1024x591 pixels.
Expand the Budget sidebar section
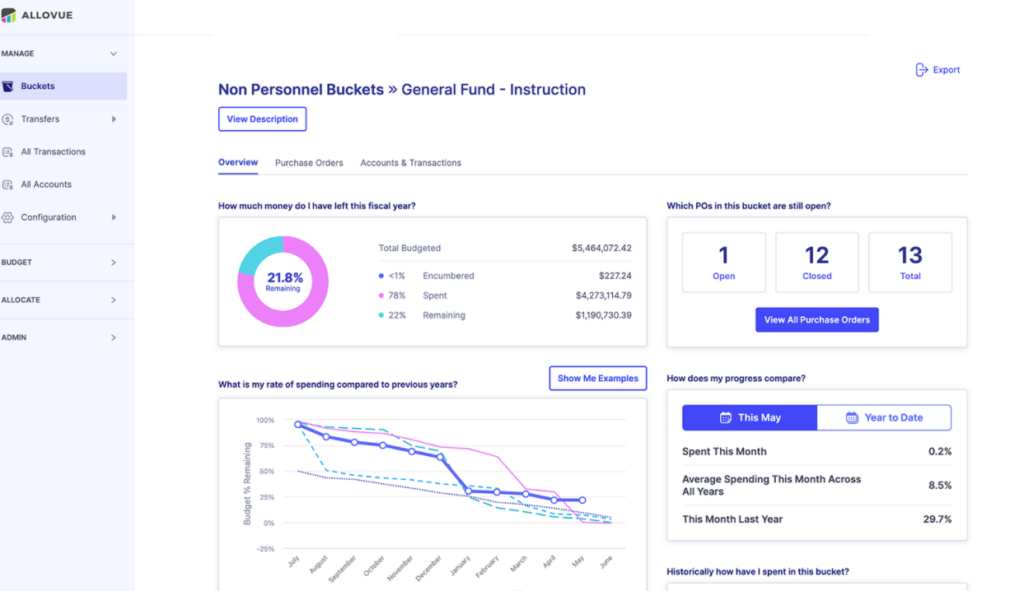pyautogui.click(x=113, y=263)
